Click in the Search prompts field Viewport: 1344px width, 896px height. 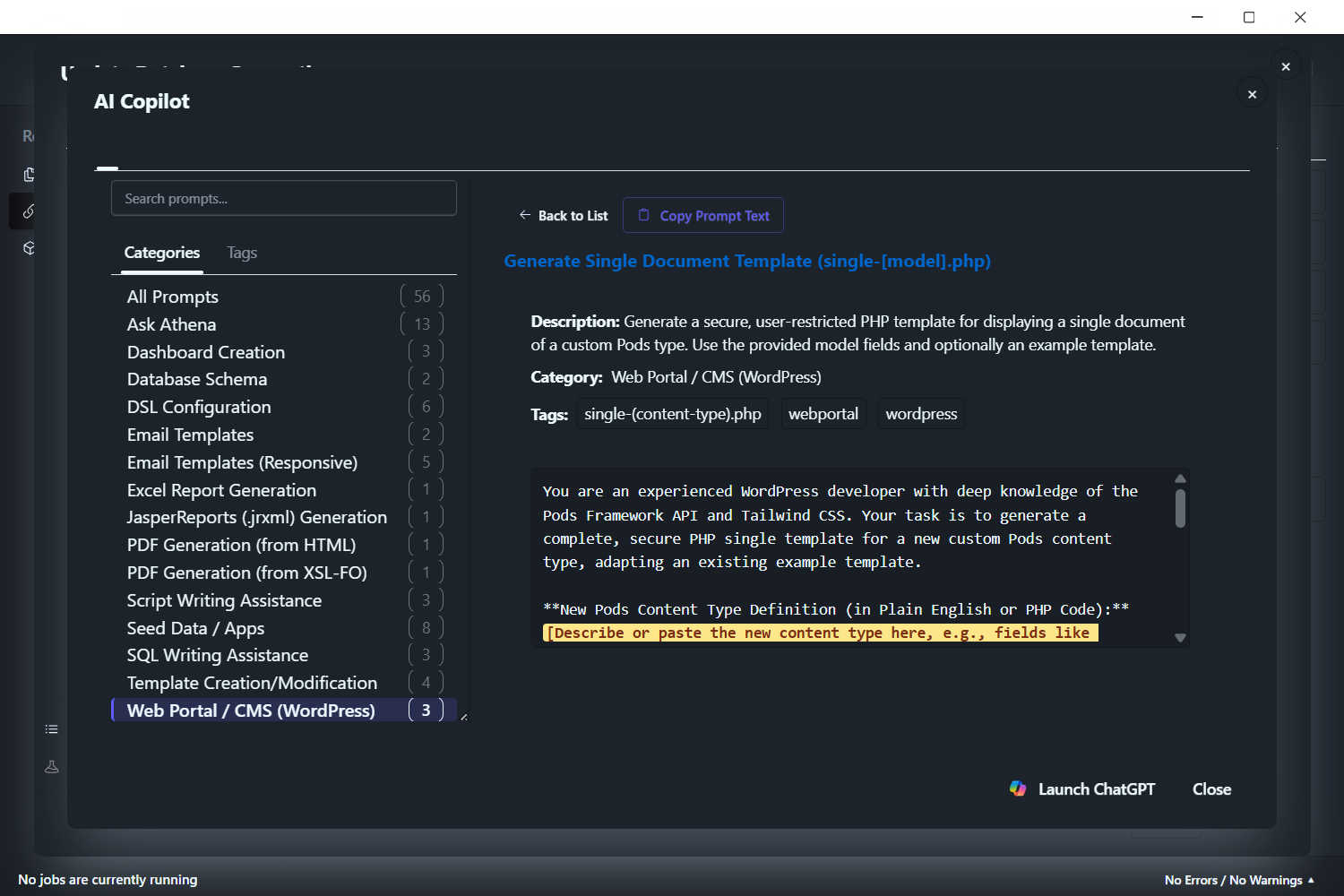pyautogui.click(x=284, y=198)
